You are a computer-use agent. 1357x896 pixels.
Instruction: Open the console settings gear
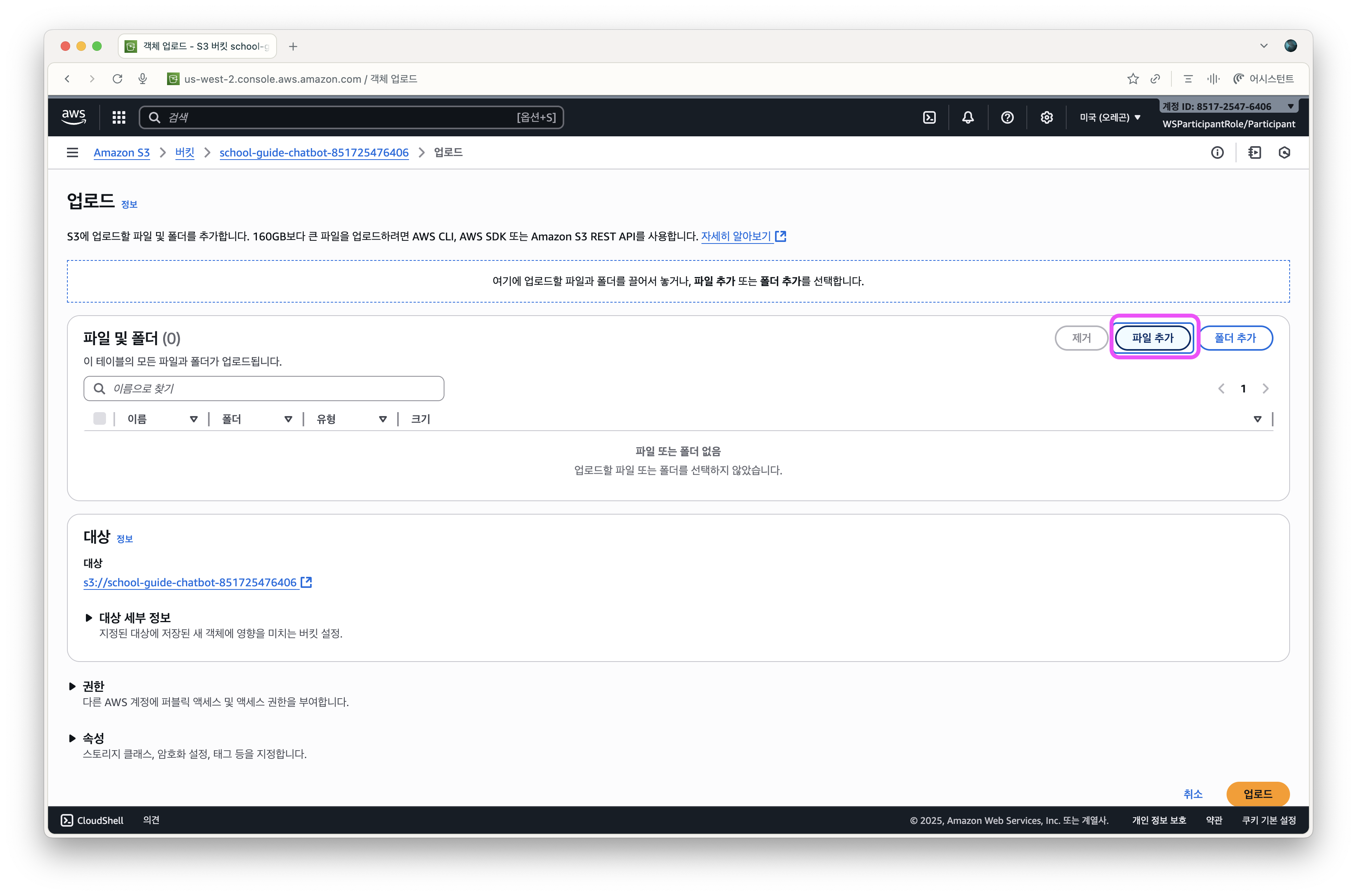1046,117
